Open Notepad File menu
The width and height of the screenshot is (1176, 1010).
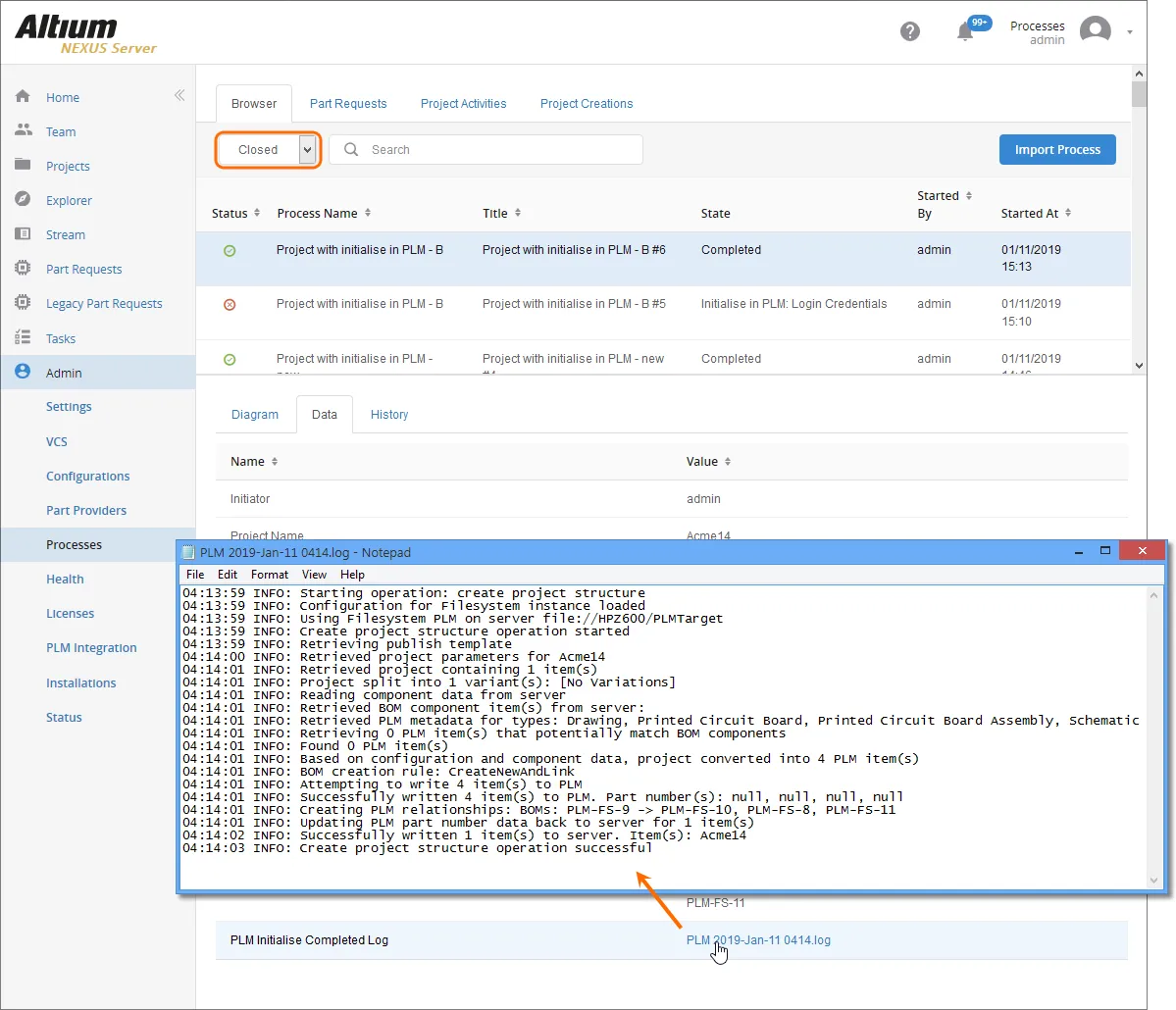(x=195, y=575)
